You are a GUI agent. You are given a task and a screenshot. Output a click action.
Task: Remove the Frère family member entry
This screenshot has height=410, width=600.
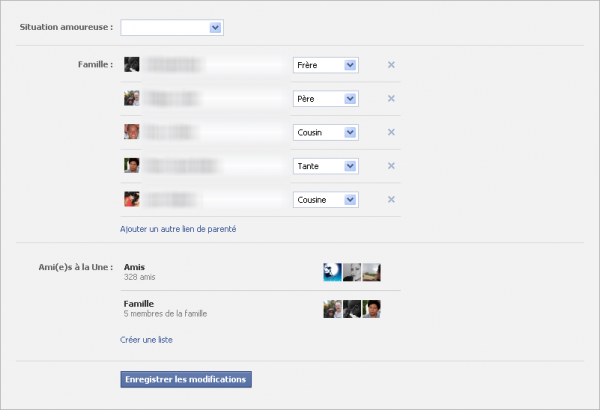[x=391, y=65]
